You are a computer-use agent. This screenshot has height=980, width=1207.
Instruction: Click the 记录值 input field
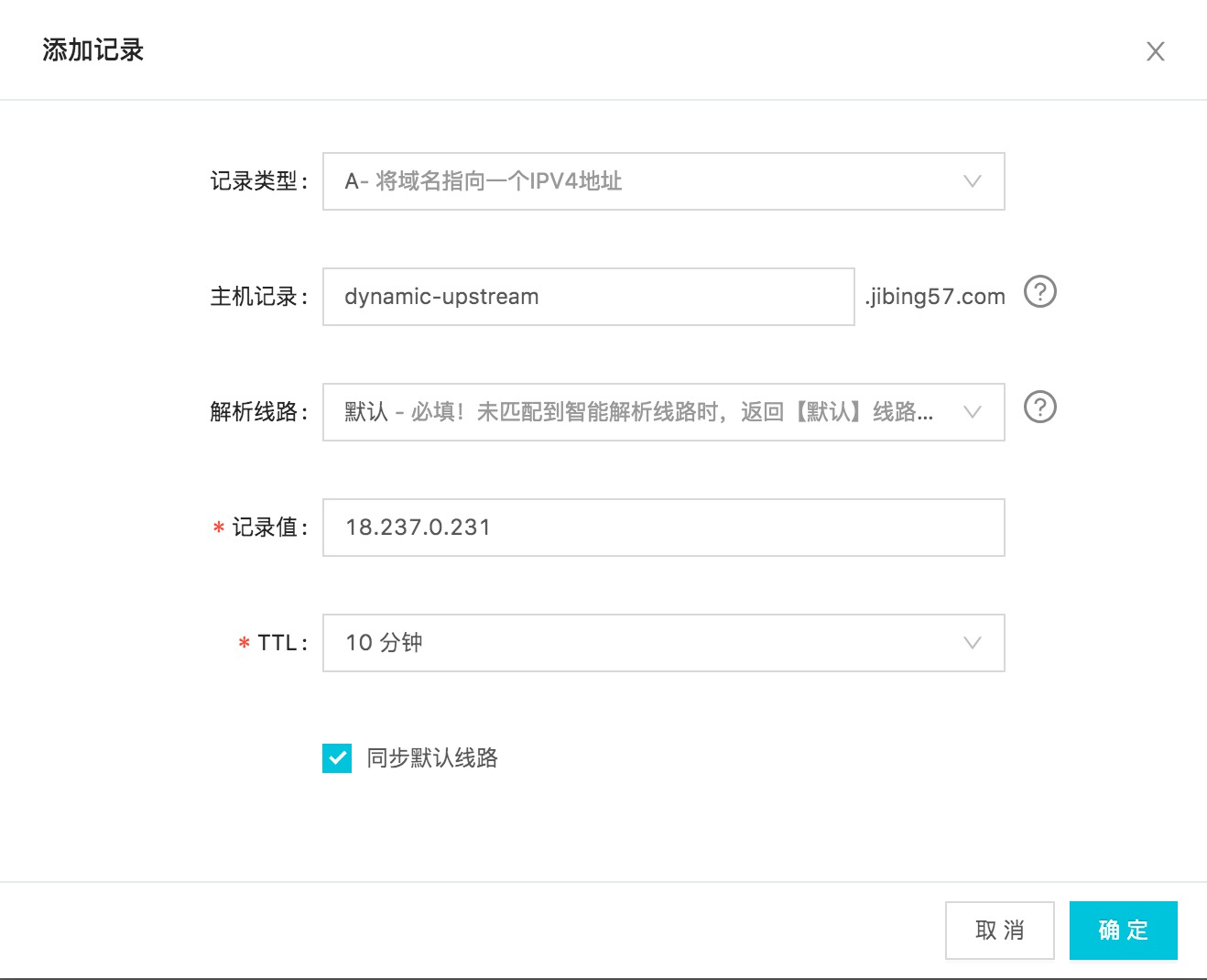coord(664,528)
